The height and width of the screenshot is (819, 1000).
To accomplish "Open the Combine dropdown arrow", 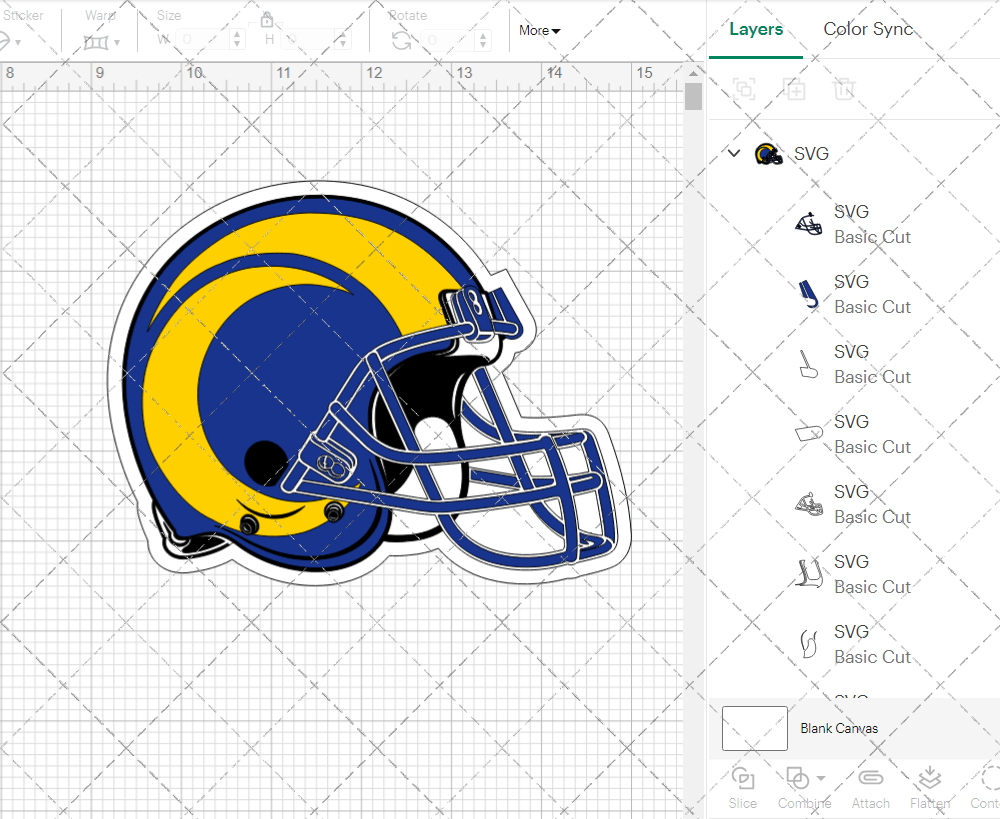I will (x=821, y=778).
